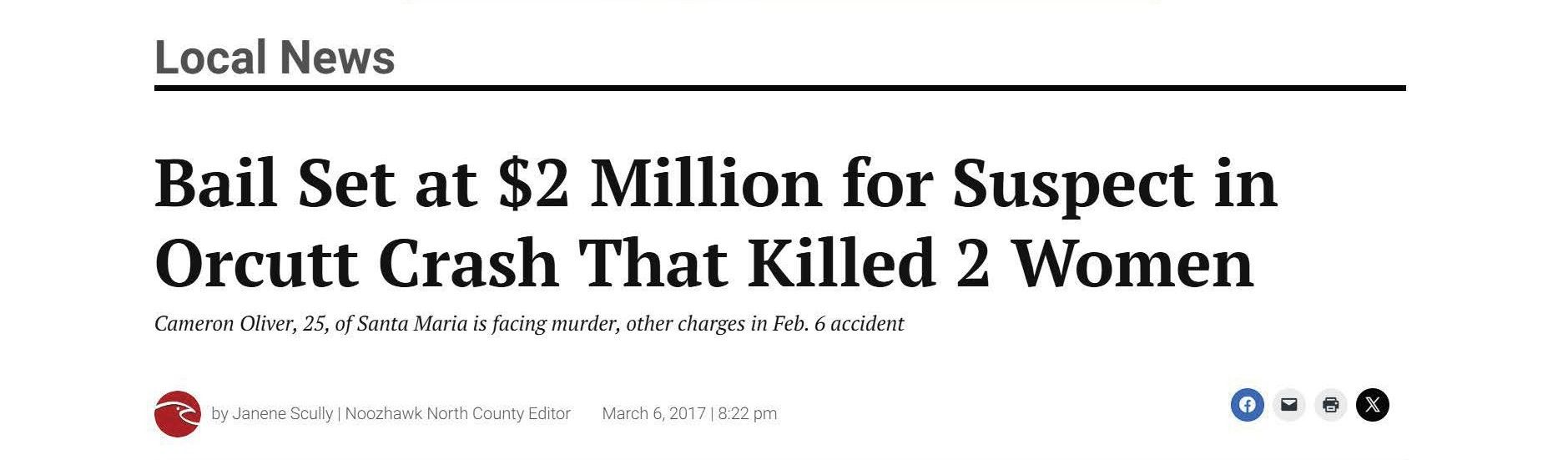1568x460 pixels.
Task: Share the article on X
Action: coord(1372,405)
